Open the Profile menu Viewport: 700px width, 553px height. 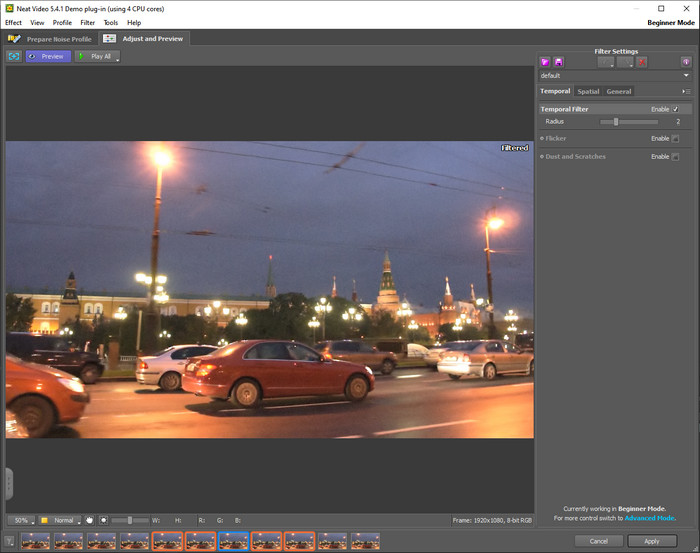click(62, 22)
